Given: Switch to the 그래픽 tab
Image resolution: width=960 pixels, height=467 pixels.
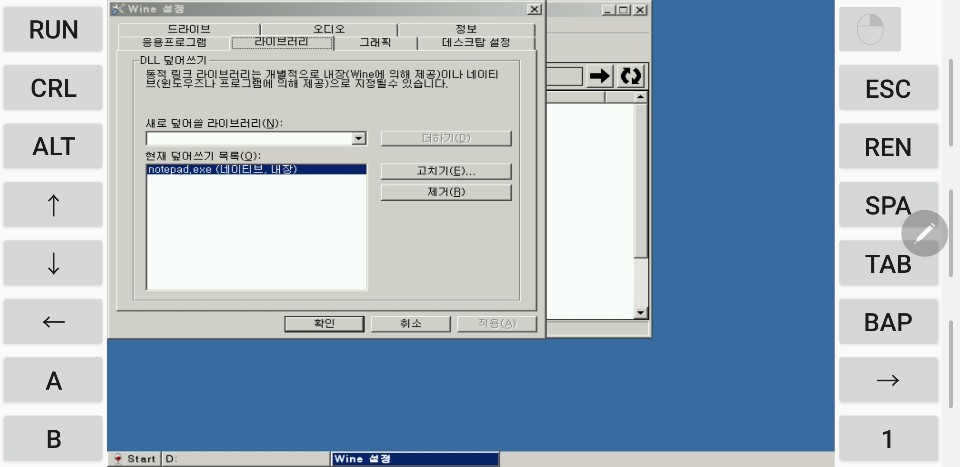Looking at the screenshot, I should (x=375, y=43).
